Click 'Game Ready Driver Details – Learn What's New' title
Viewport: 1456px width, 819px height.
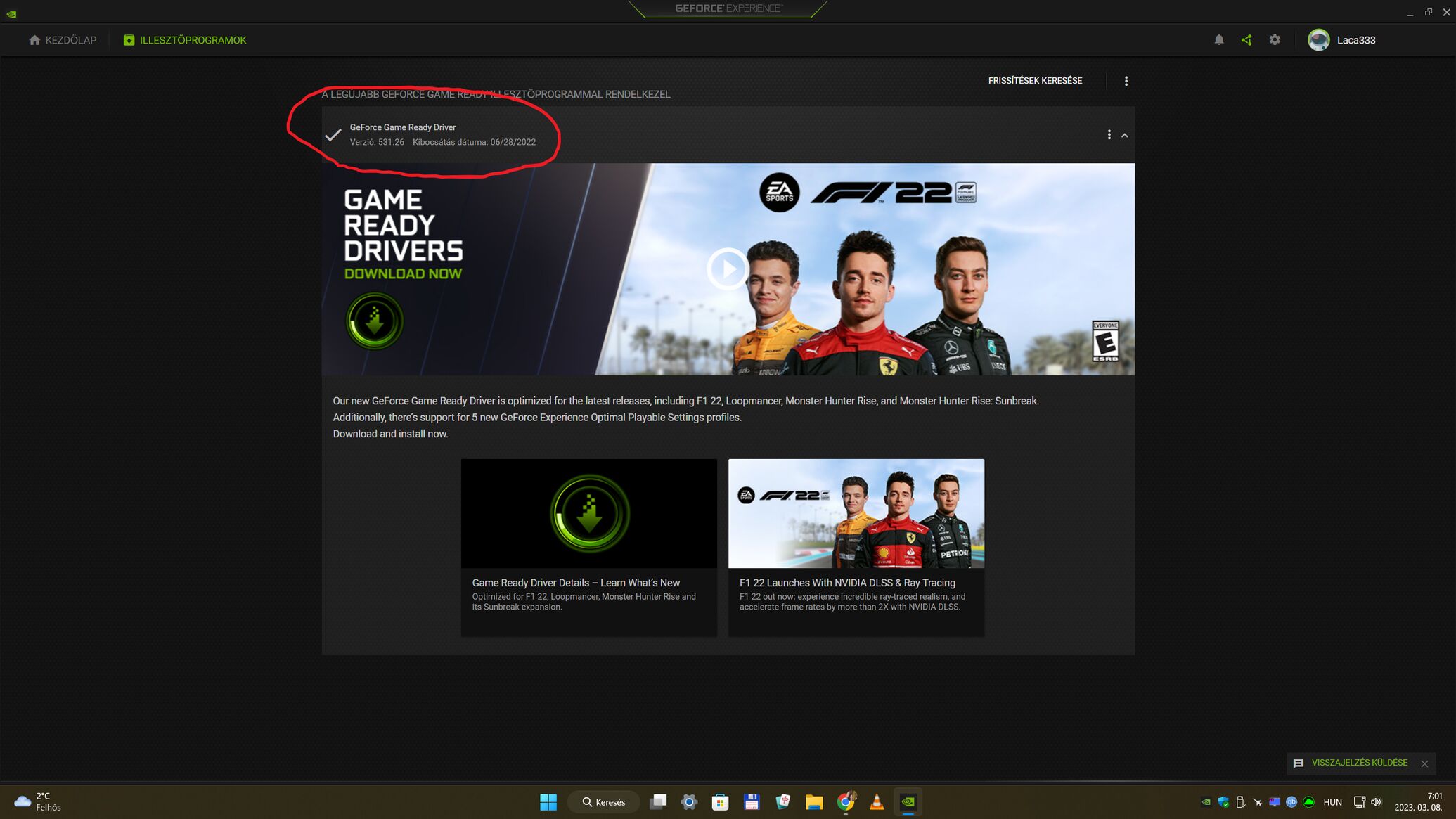pos(576,583)
